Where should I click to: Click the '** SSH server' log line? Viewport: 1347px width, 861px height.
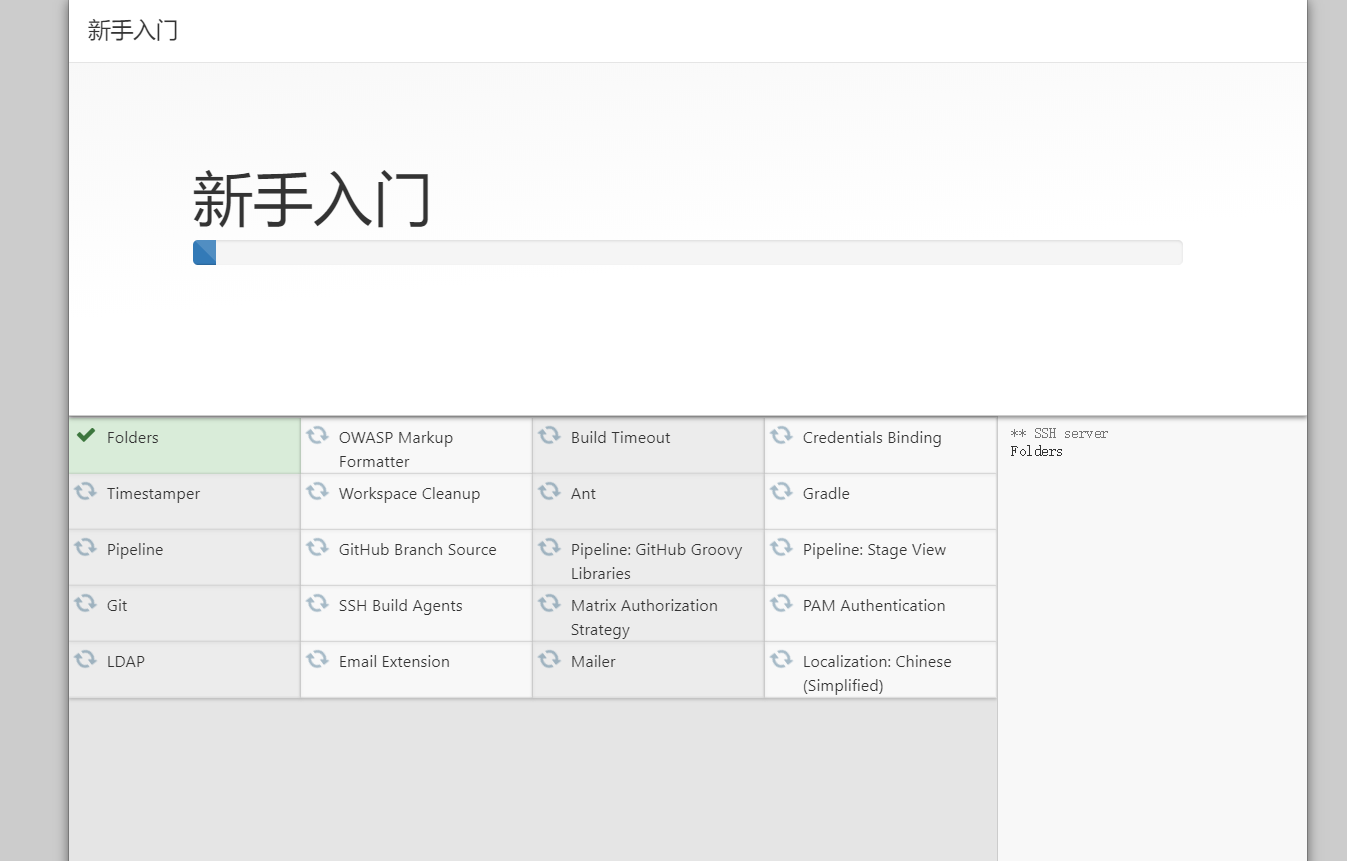1059,433
